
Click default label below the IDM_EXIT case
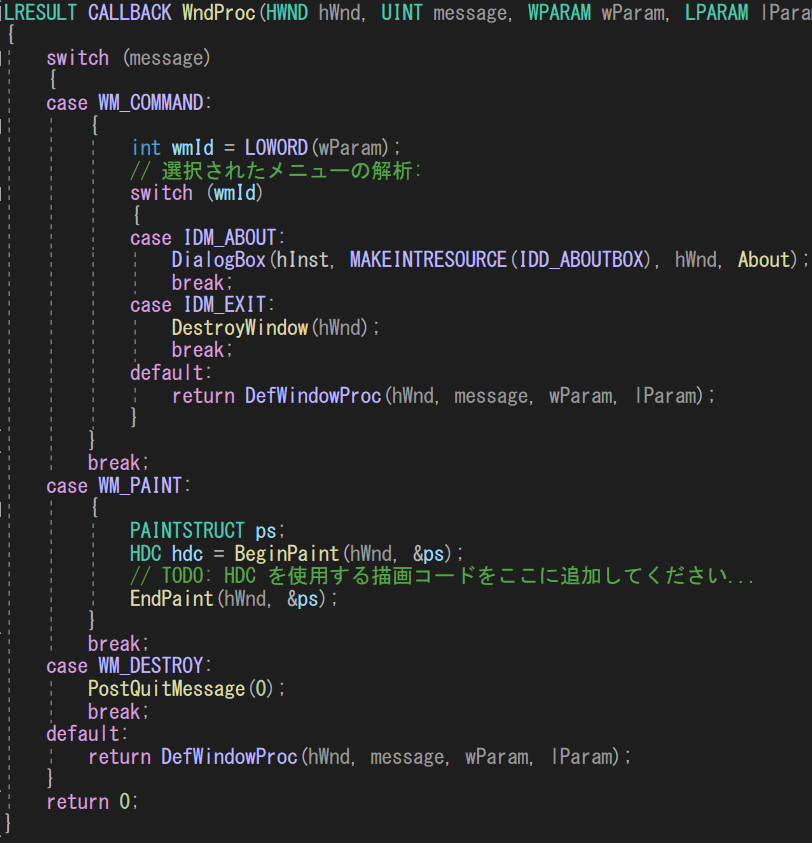coord(167,373)
